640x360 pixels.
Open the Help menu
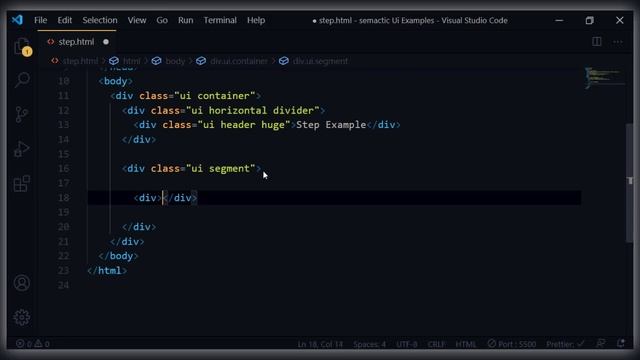[256, 20]
